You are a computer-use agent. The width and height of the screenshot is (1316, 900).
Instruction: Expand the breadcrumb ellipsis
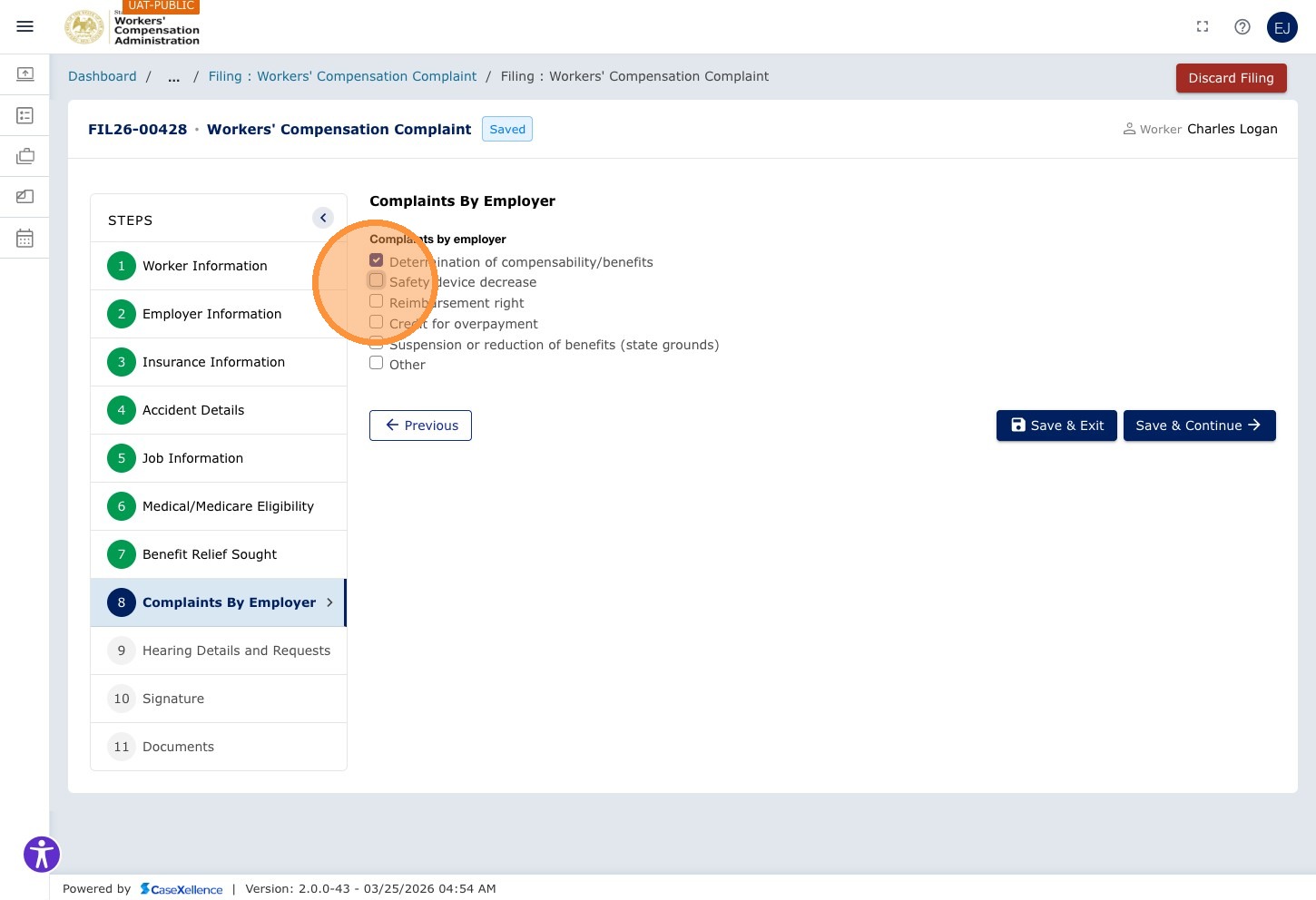173,77
